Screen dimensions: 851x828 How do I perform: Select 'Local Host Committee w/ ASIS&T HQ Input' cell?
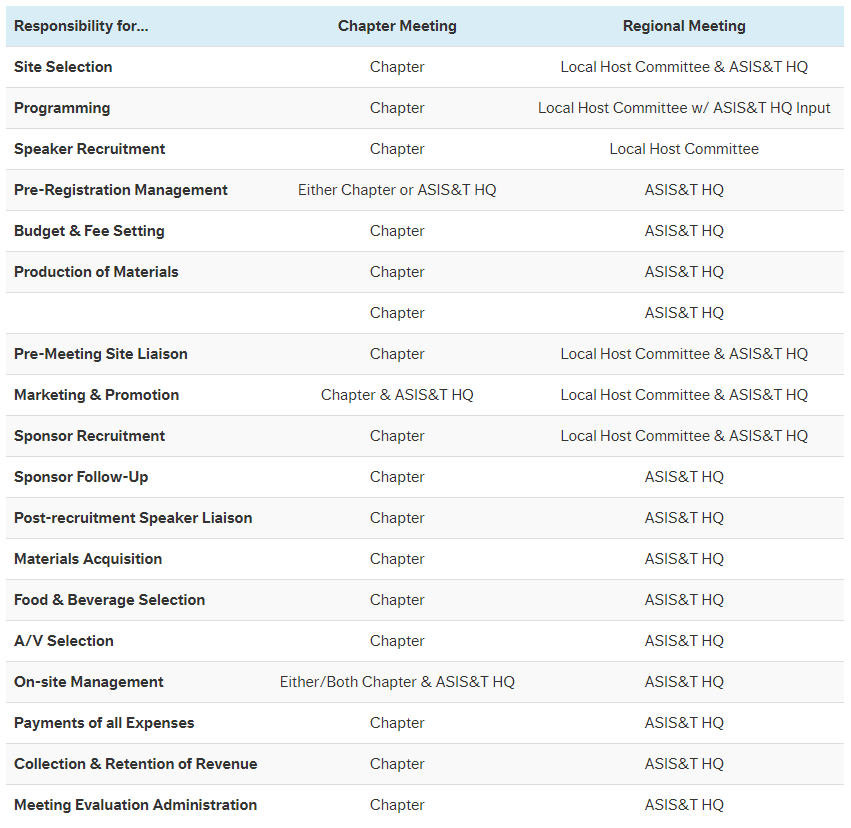(684, 108)
